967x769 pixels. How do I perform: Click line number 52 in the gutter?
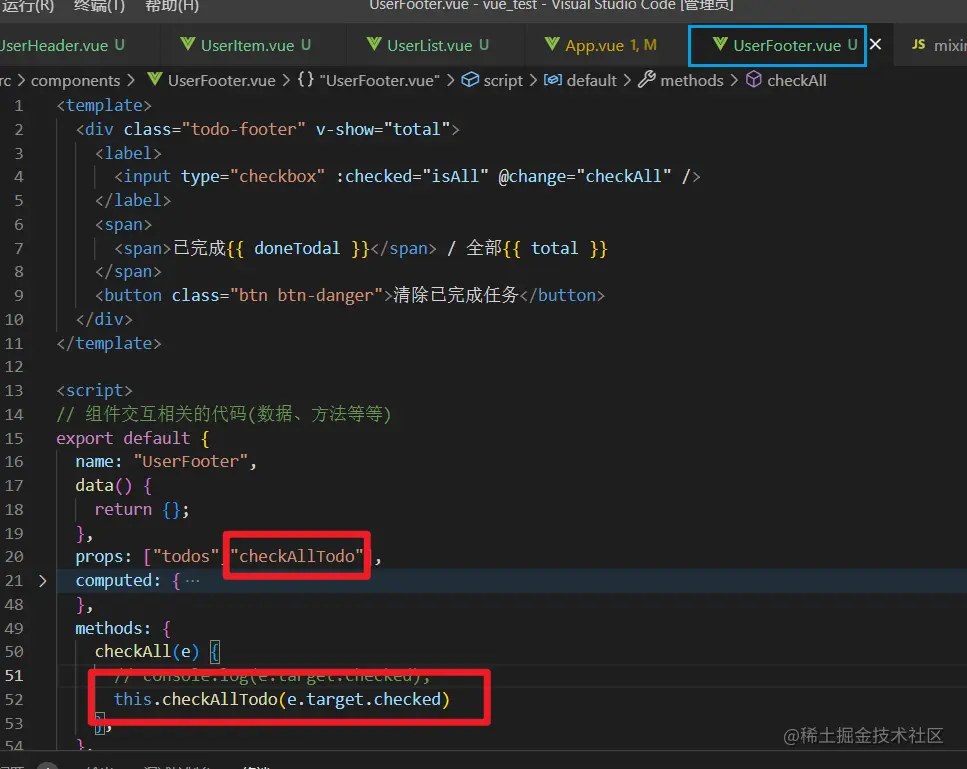point(14,700)
